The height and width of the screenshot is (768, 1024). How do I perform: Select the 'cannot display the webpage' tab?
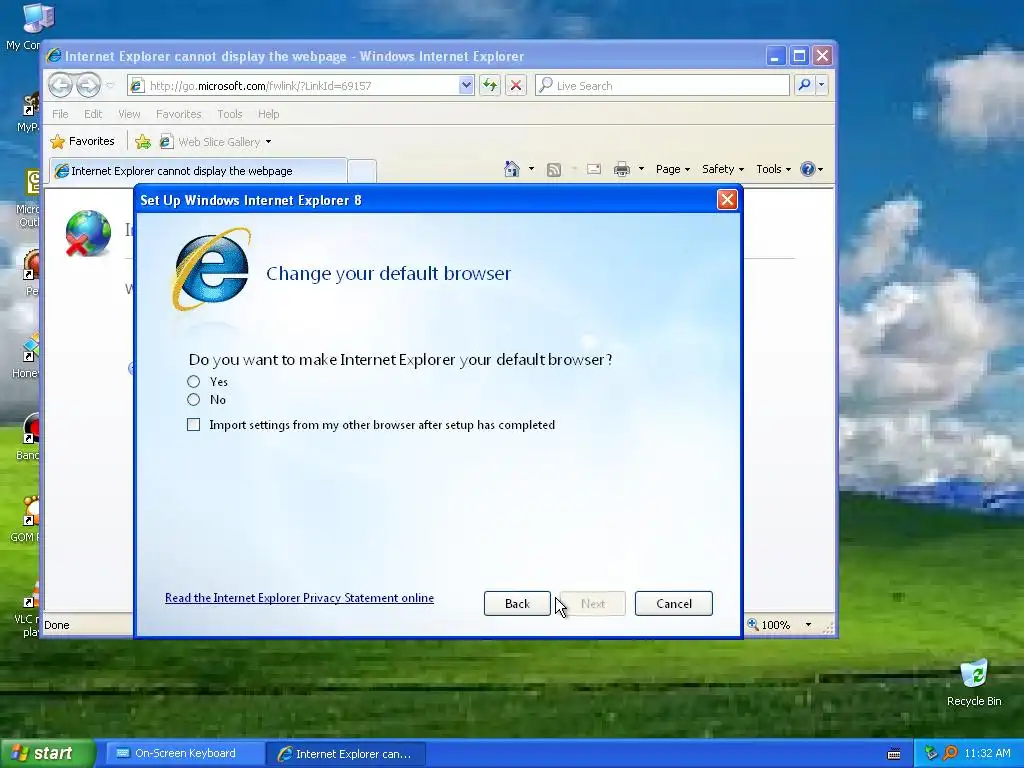point(198,171)
